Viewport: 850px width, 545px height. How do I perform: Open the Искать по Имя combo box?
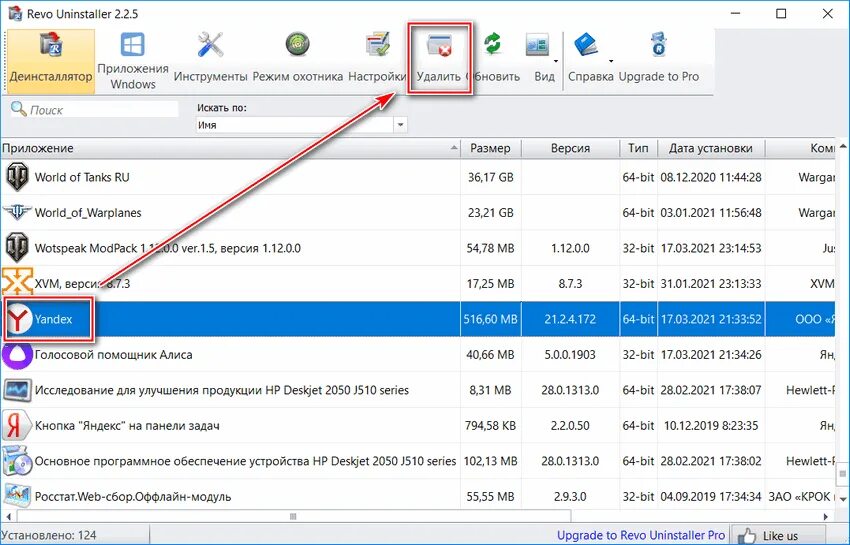(301, 125)
